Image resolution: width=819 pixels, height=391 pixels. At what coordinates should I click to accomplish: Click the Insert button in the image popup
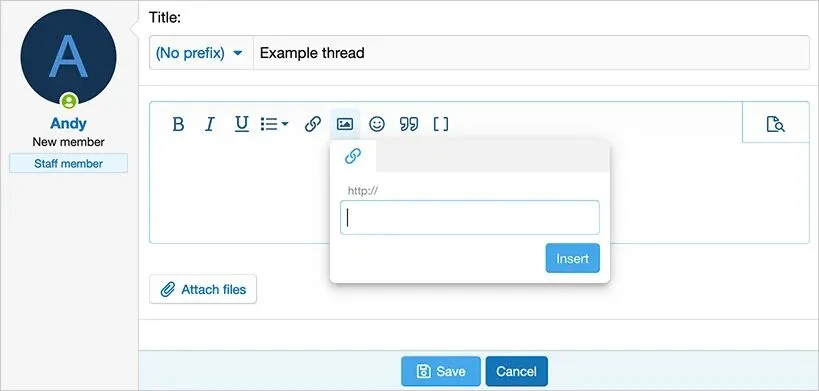coord(572,258)
